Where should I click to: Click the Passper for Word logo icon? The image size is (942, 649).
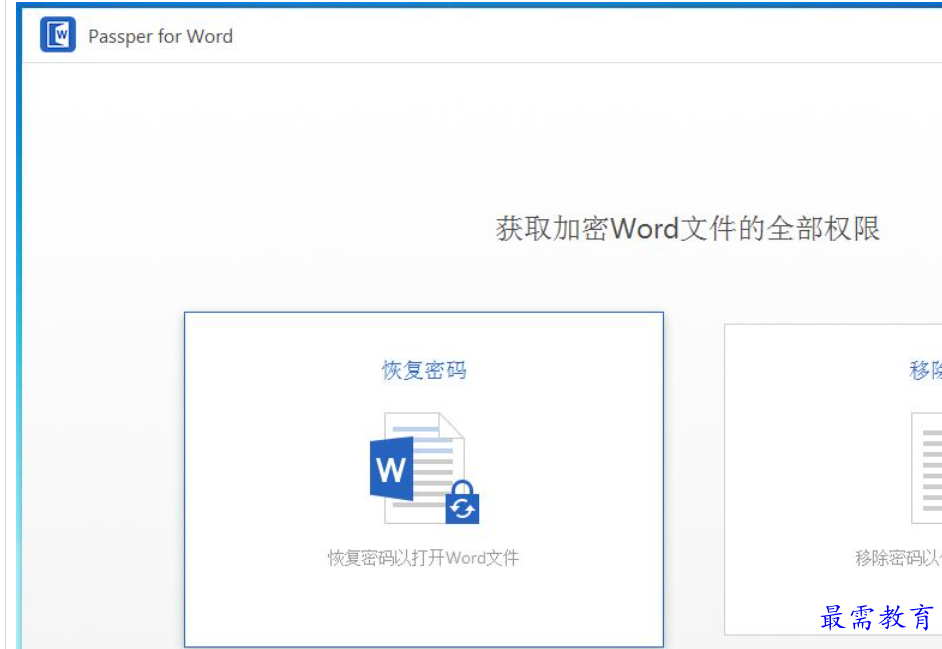58,34
